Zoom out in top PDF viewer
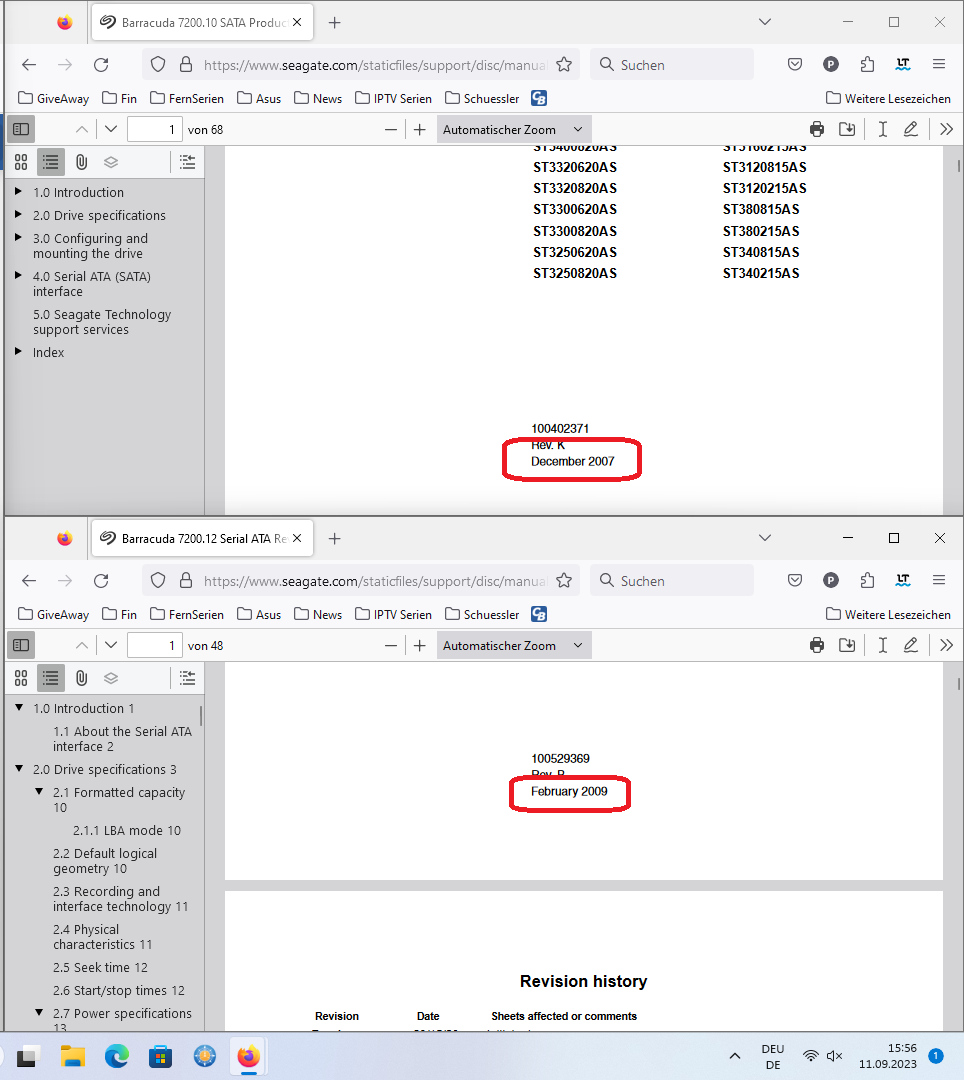Image resolution: width=964 pixels, height=1080 pixels. (x=391, y=129)
